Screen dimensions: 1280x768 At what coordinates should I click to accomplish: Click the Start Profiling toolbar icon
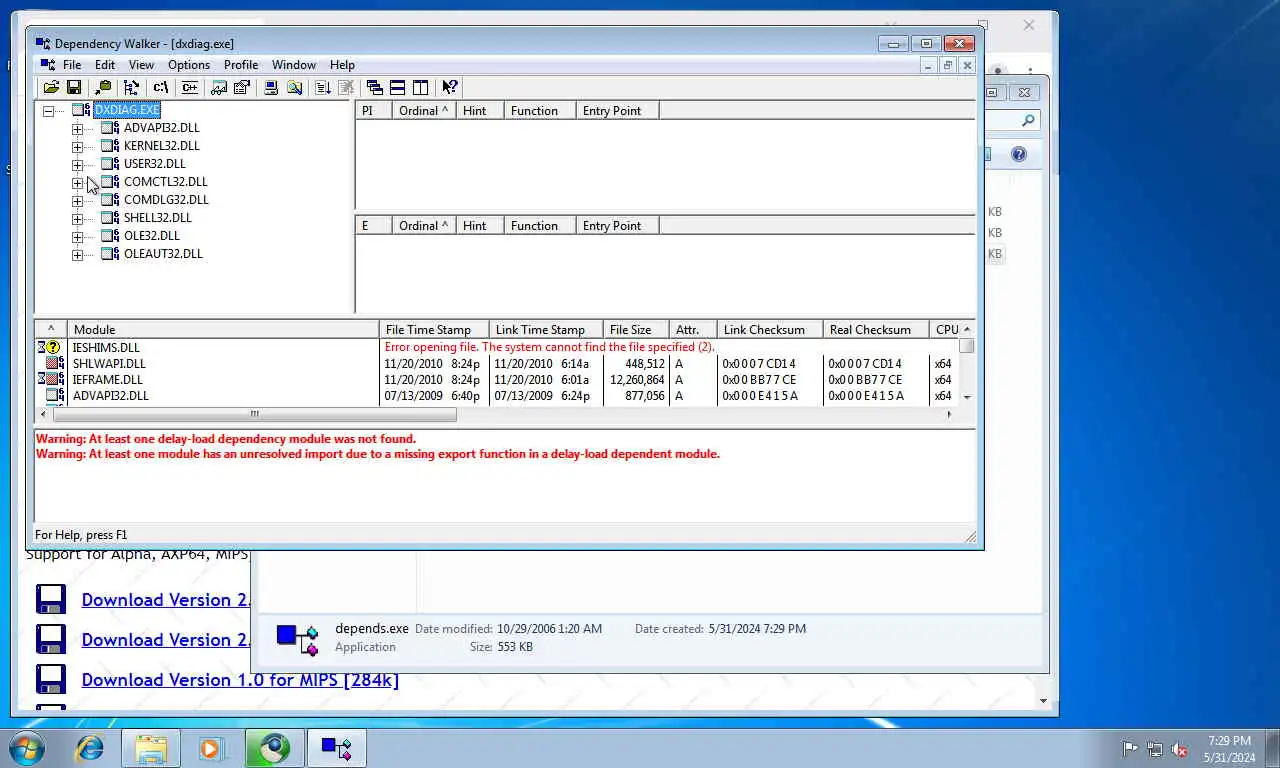[323, 88]
